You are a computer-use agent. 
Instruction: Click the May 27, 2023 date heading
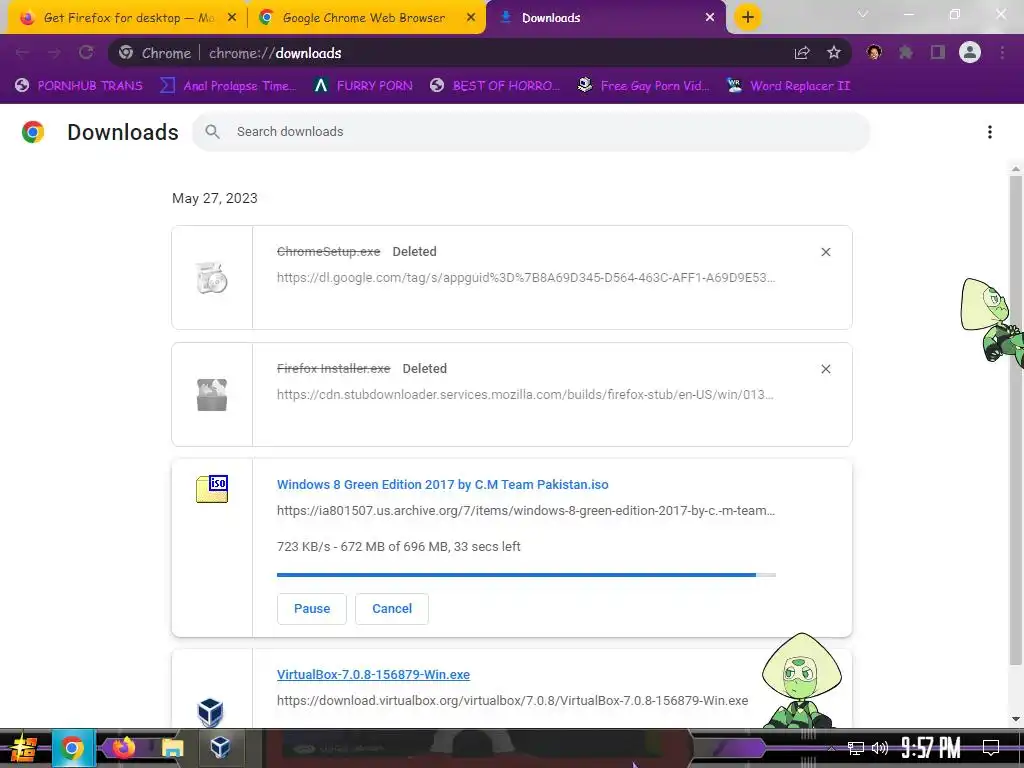click(214, 199)
